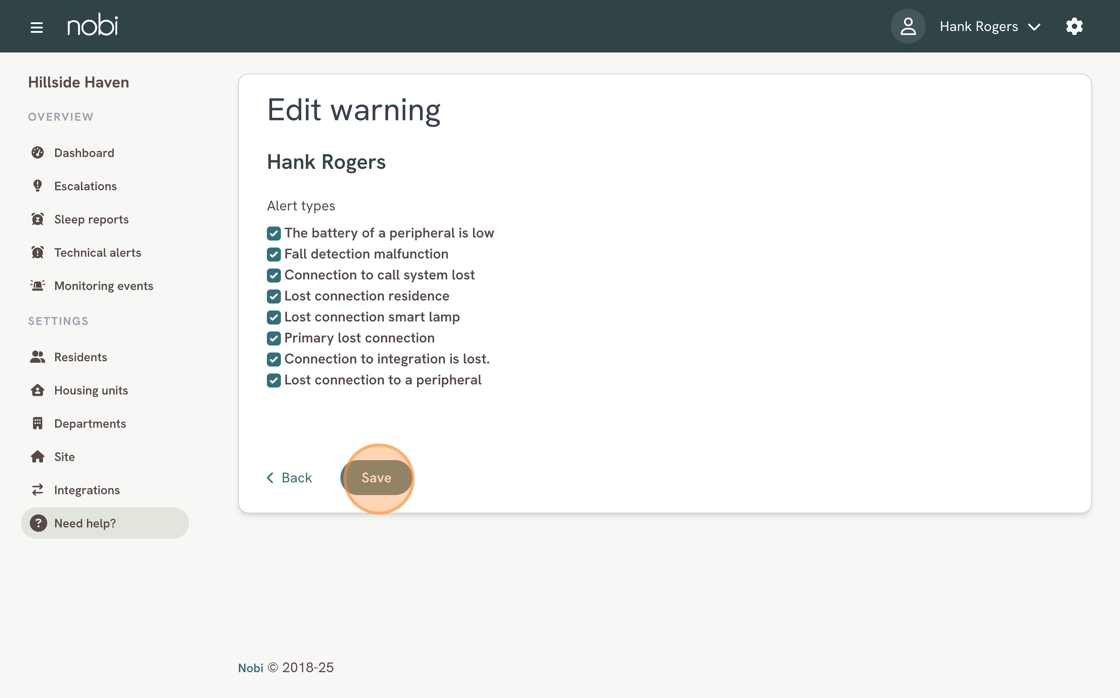Image resolution: width=1120 pixels, height=698 pixels.
Task: Open the Departments menu item
Action: (90, 423)
